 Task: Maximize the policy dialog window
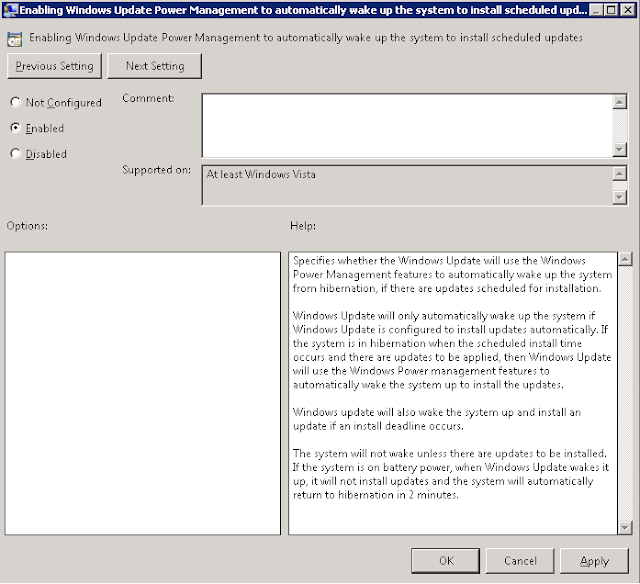click(x=611, y=10)
